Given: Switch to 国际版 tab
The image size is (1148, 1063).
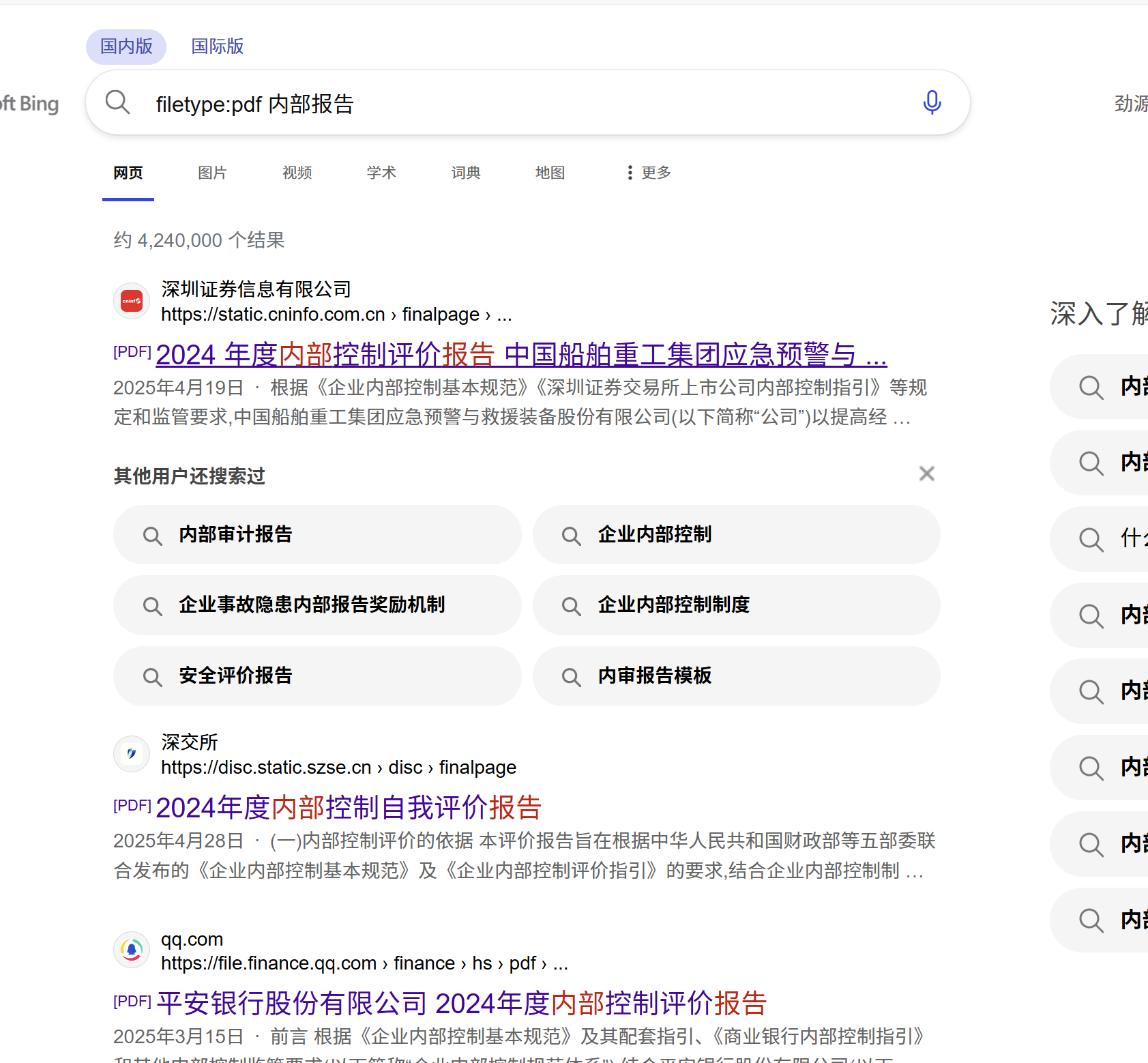Looking at the screenshot, I should pos(218,46).
